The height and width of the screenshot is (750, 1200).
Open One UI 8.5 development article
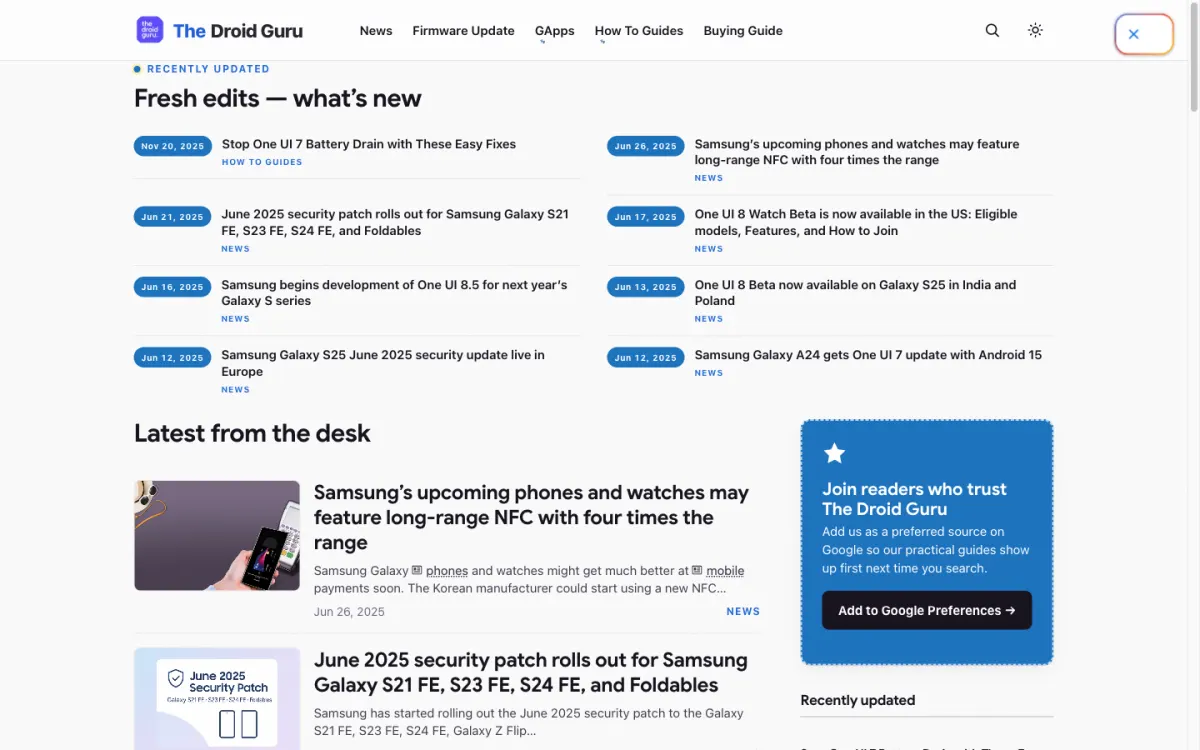394,293
